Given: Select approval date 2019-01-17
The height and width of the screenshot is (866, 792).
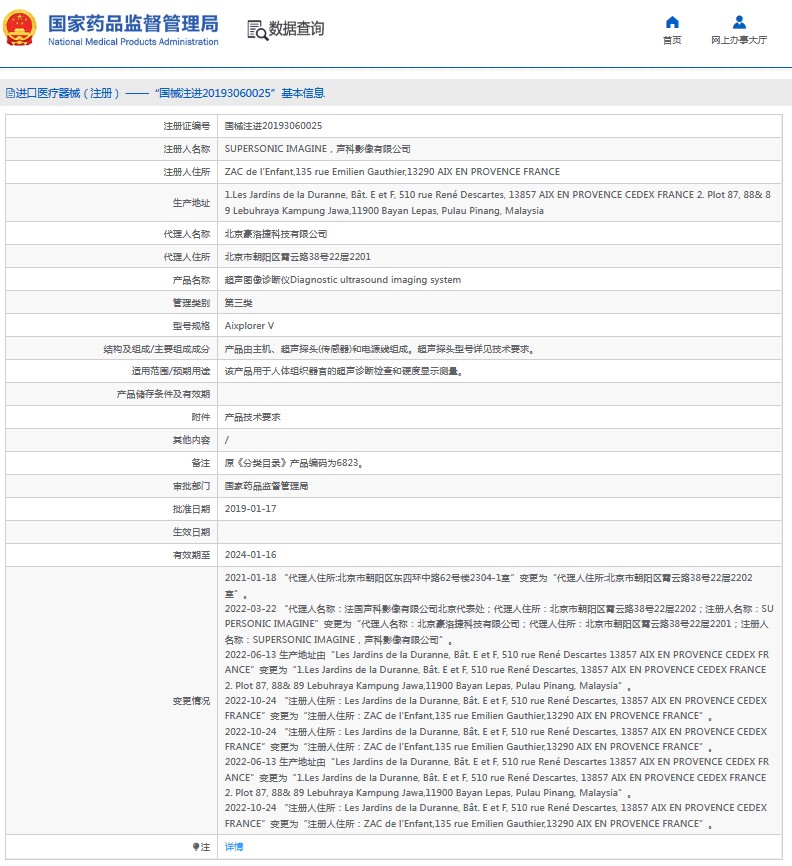Looking at the screenshot, I should (x=250, y=509).
